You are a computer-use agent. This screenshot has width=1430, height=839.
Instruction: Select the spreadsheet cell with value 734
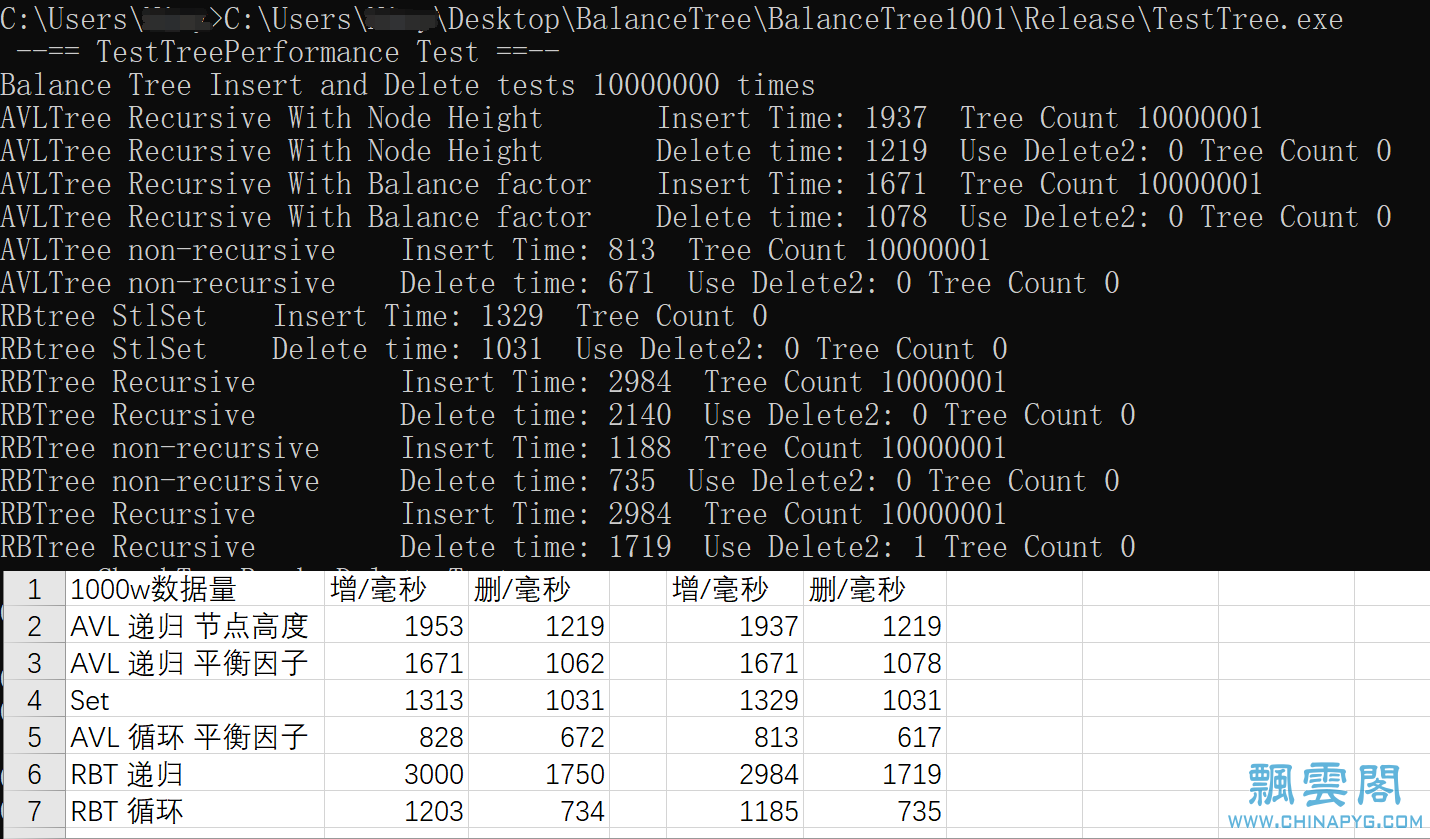click(539, 811)
